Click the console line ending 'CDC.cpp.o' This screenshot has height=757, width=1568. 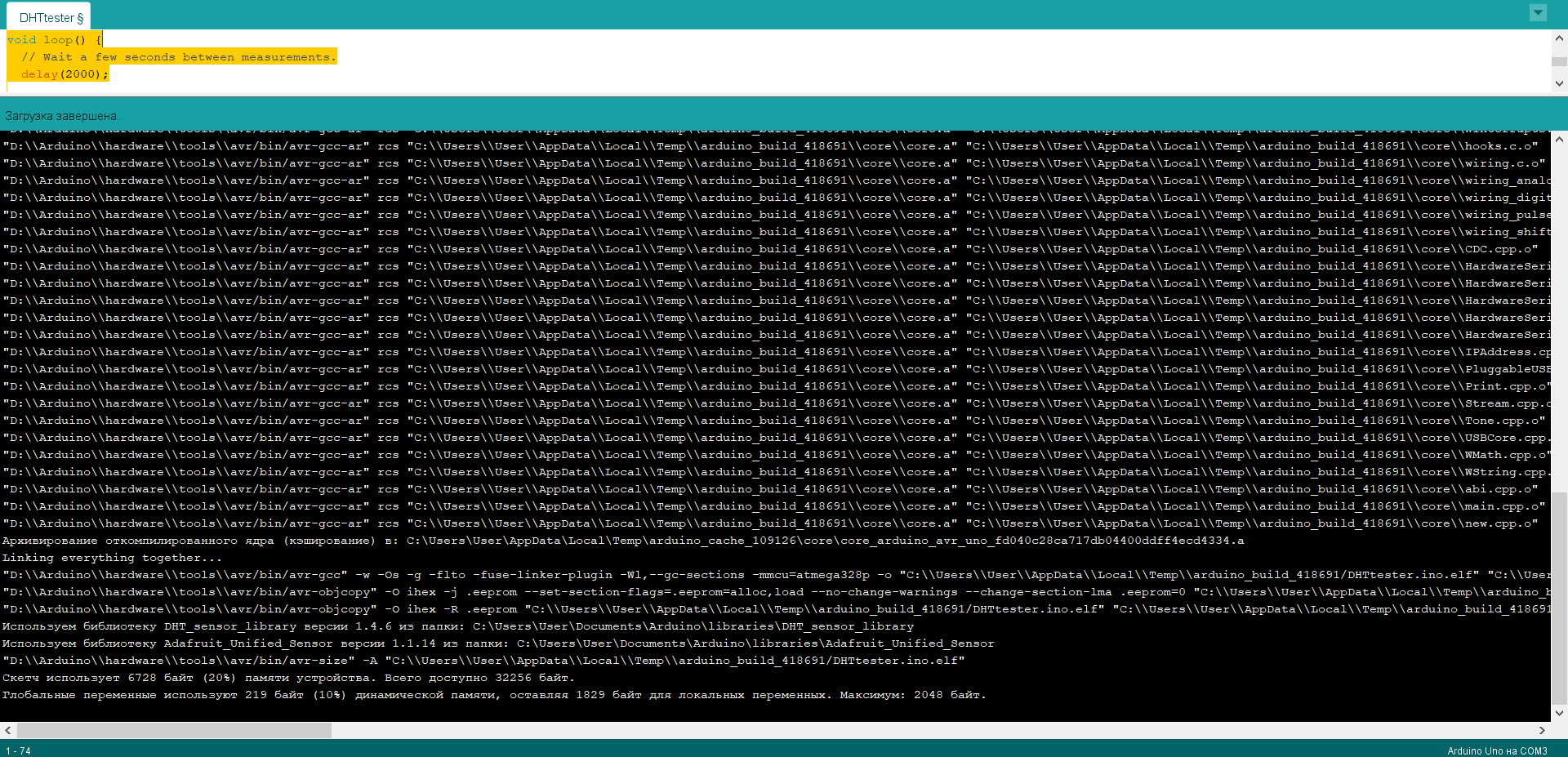tap(770, 249)
